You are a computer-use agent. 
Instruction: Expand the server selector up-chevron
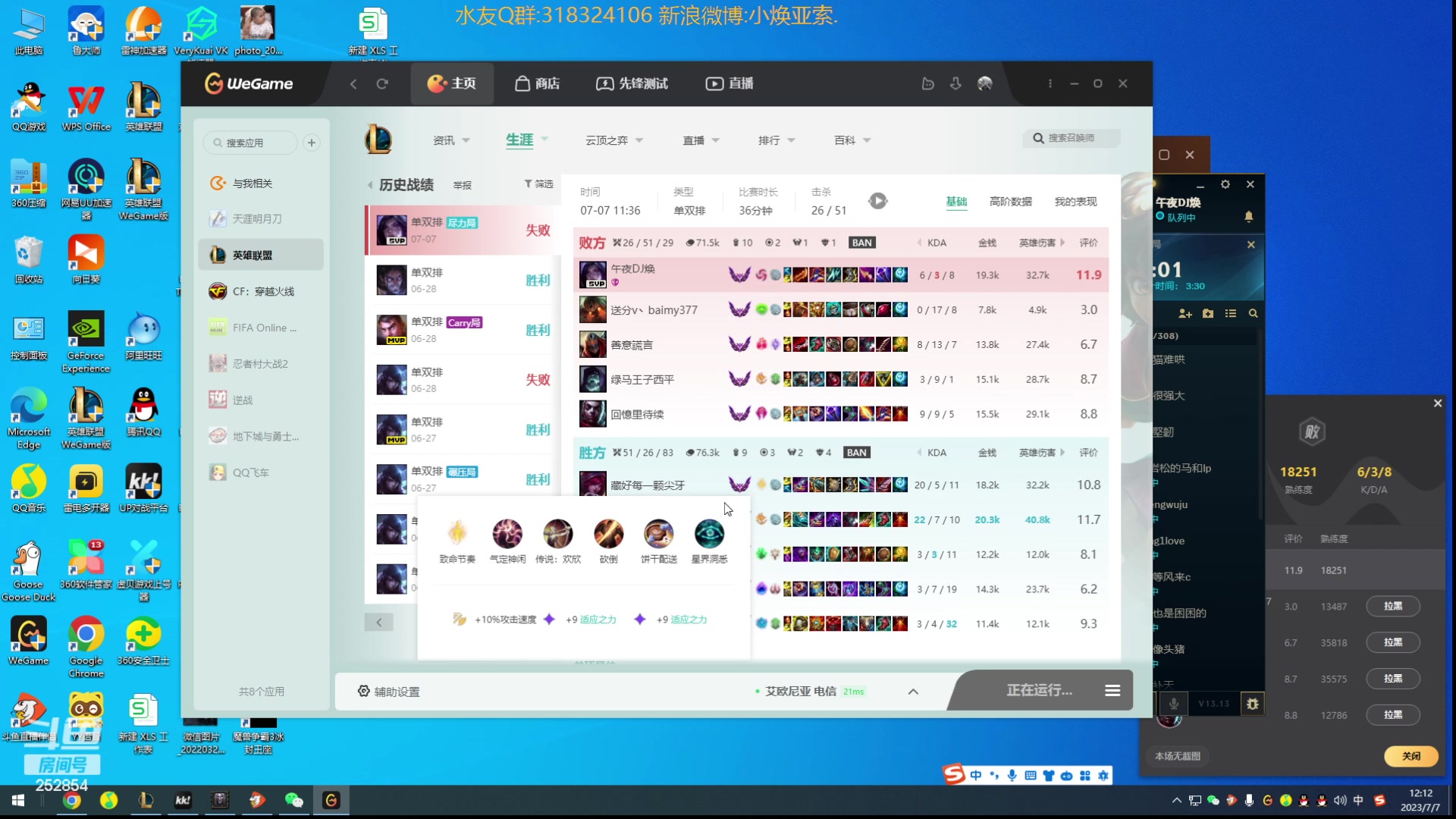[913, 692]
